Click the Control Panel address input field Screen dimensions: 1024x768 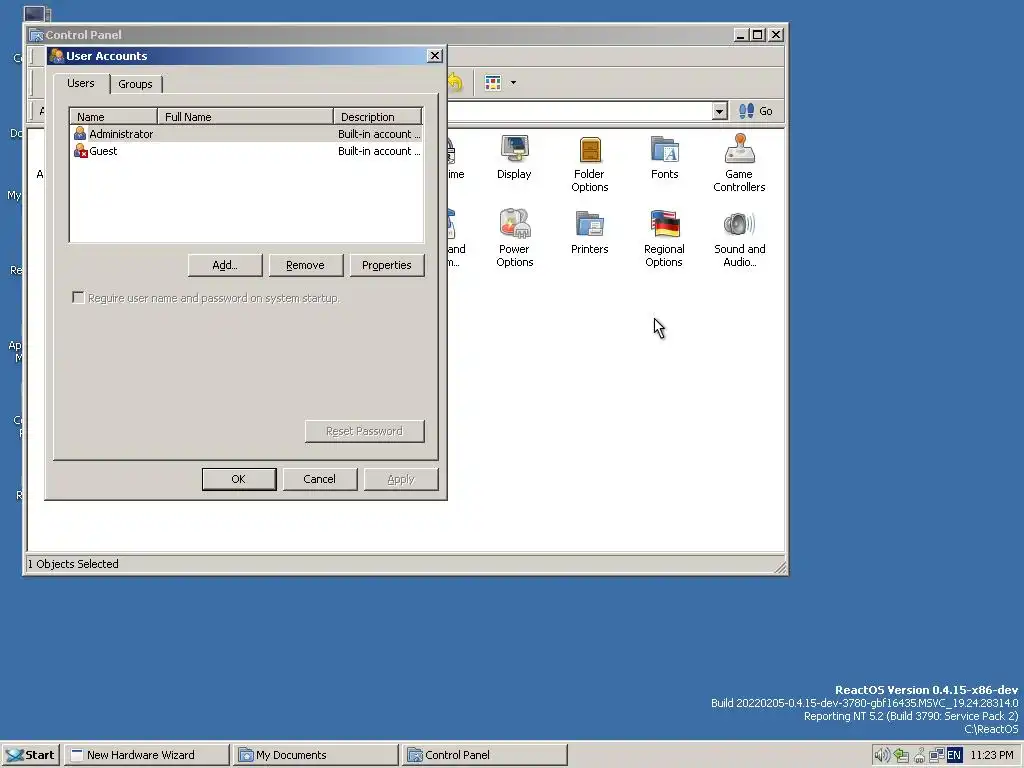coord(579,111)
